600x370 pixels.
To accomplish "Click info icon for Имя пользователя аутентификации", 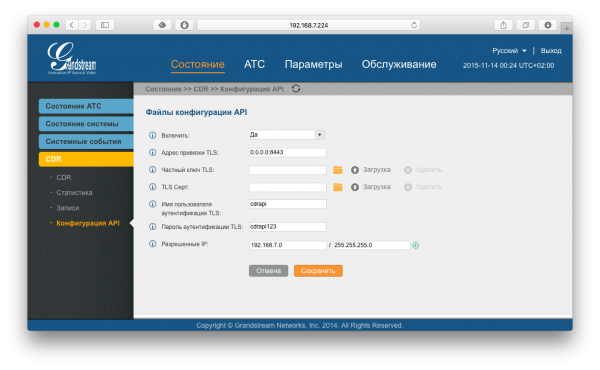I will pyautogui.click(x=152, y=204).
